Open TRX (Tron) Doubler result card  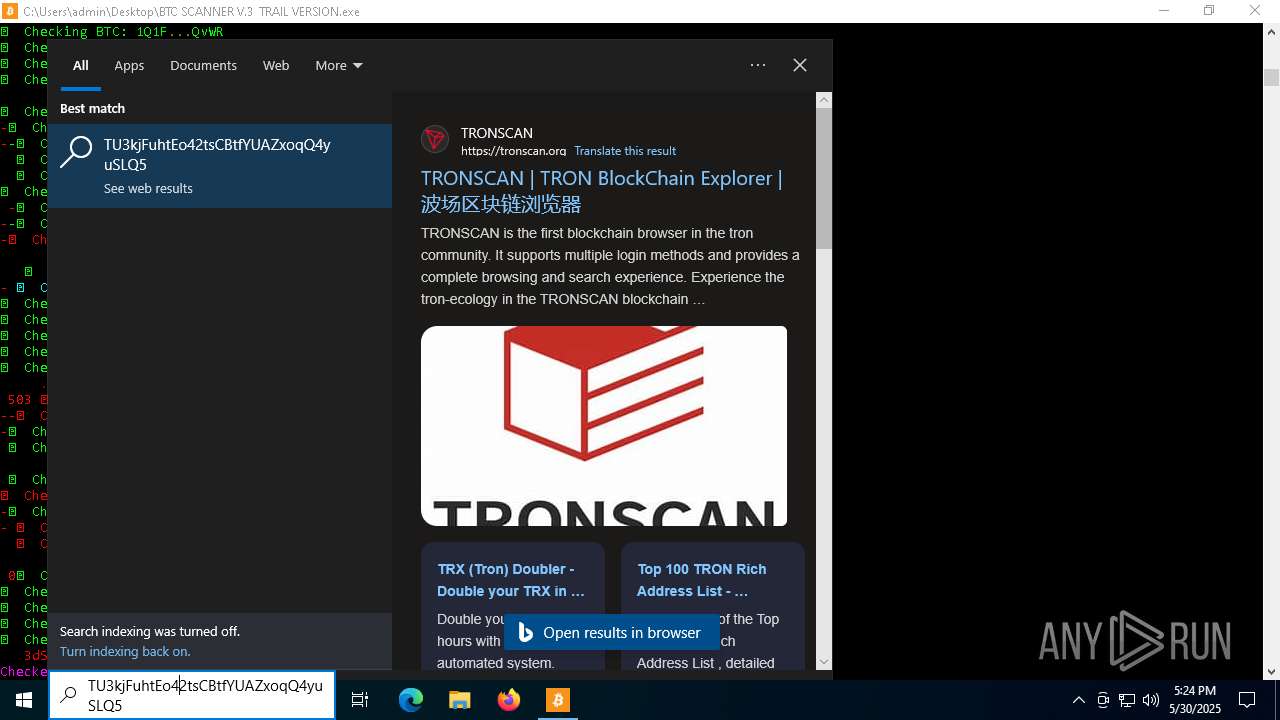(513, 606)
